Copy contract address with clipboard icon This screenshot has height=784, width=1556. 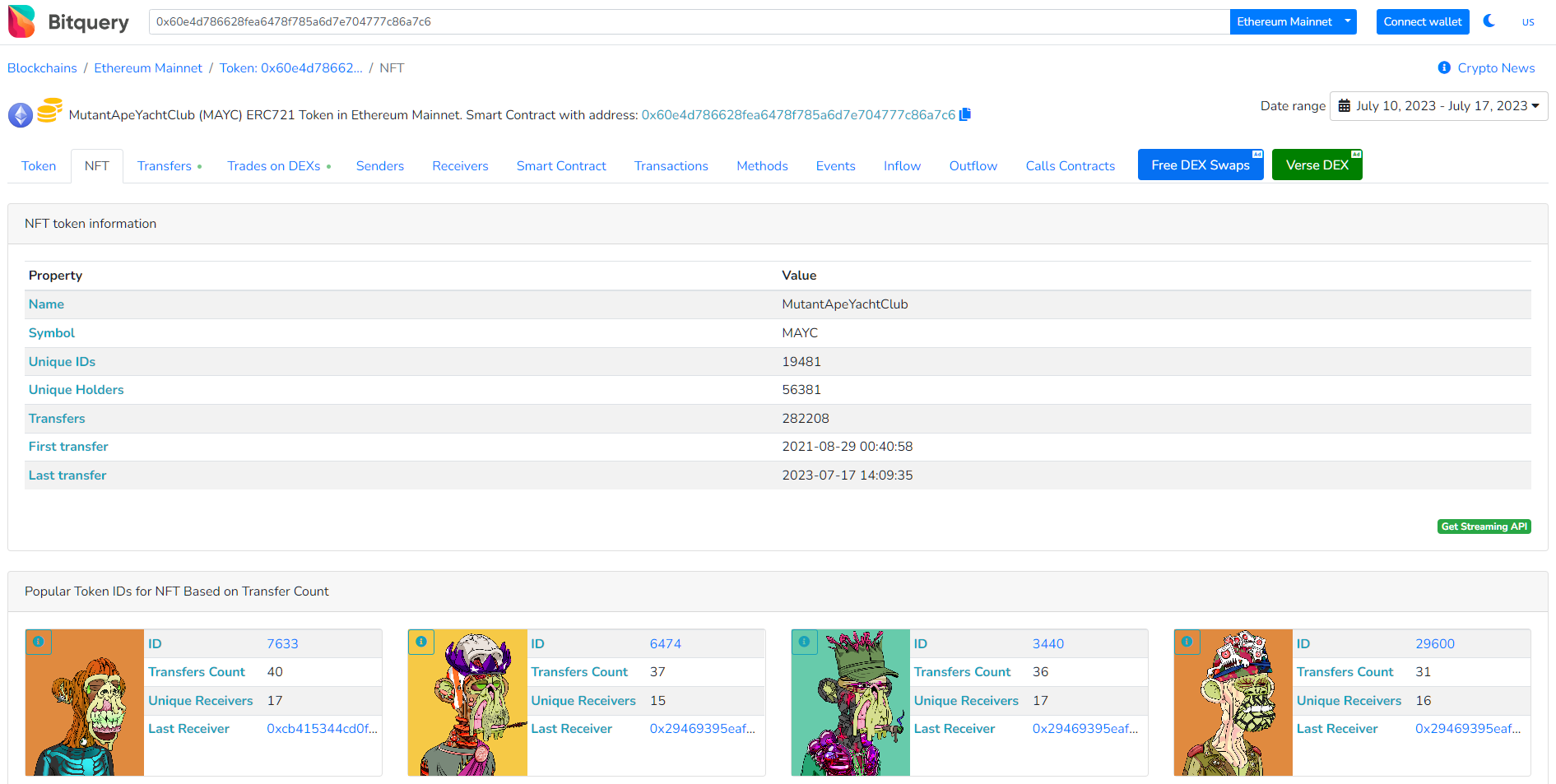coord(965,114)
